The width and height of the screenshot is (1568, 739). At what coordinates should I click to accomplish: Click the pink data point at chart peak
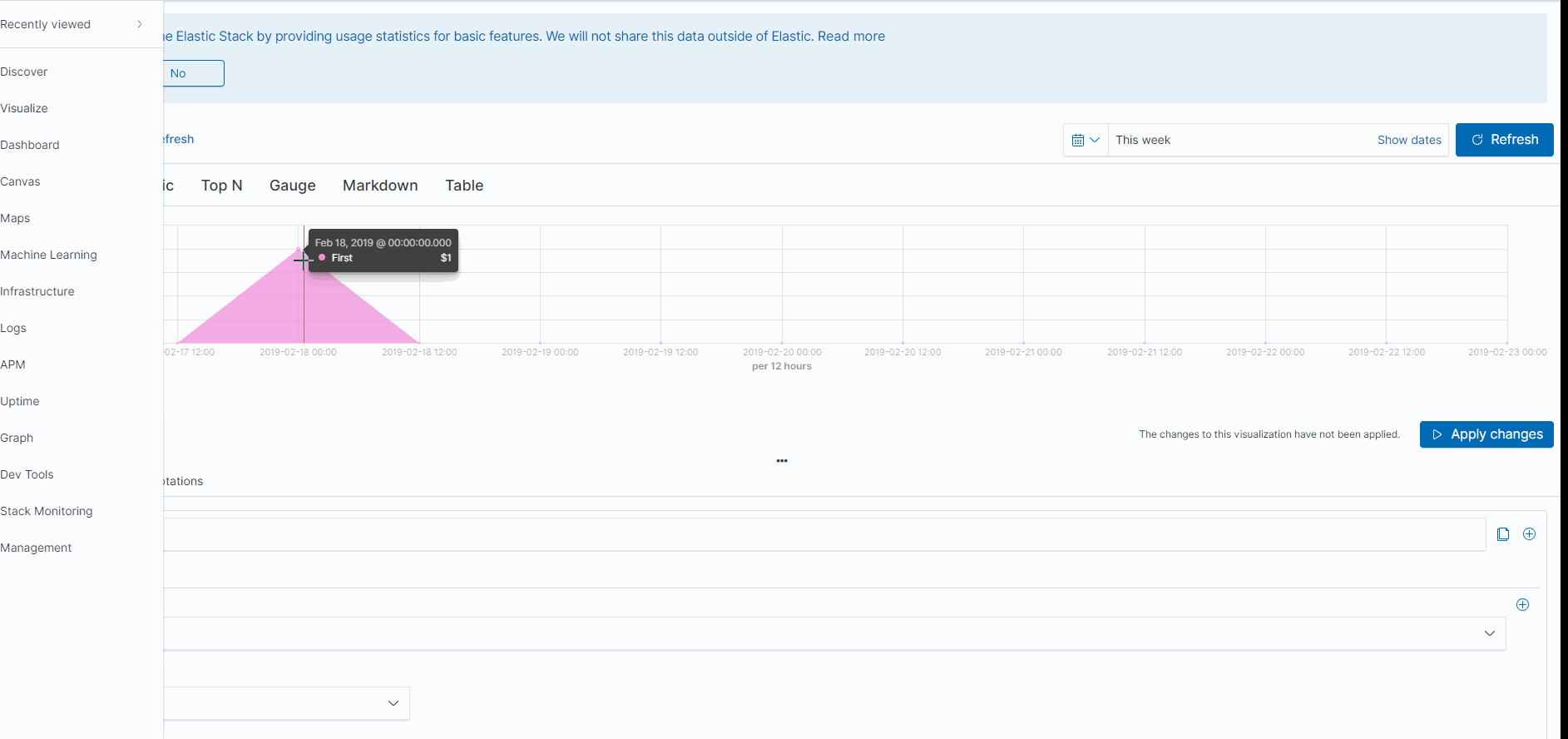click(x=299, y=249)
